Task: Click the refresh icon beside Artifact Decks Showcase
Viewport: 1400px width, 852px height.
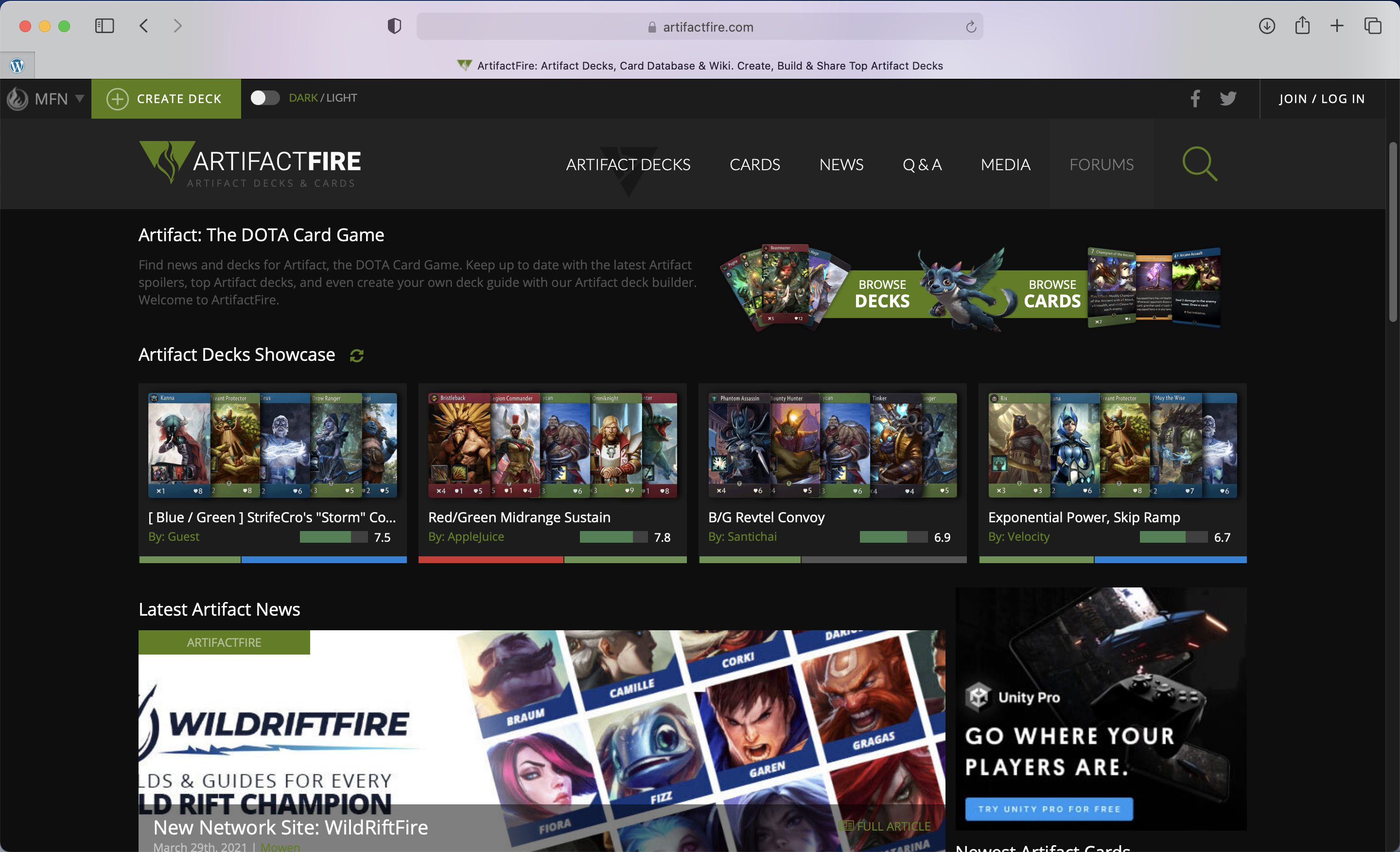Action: point(356,355)
